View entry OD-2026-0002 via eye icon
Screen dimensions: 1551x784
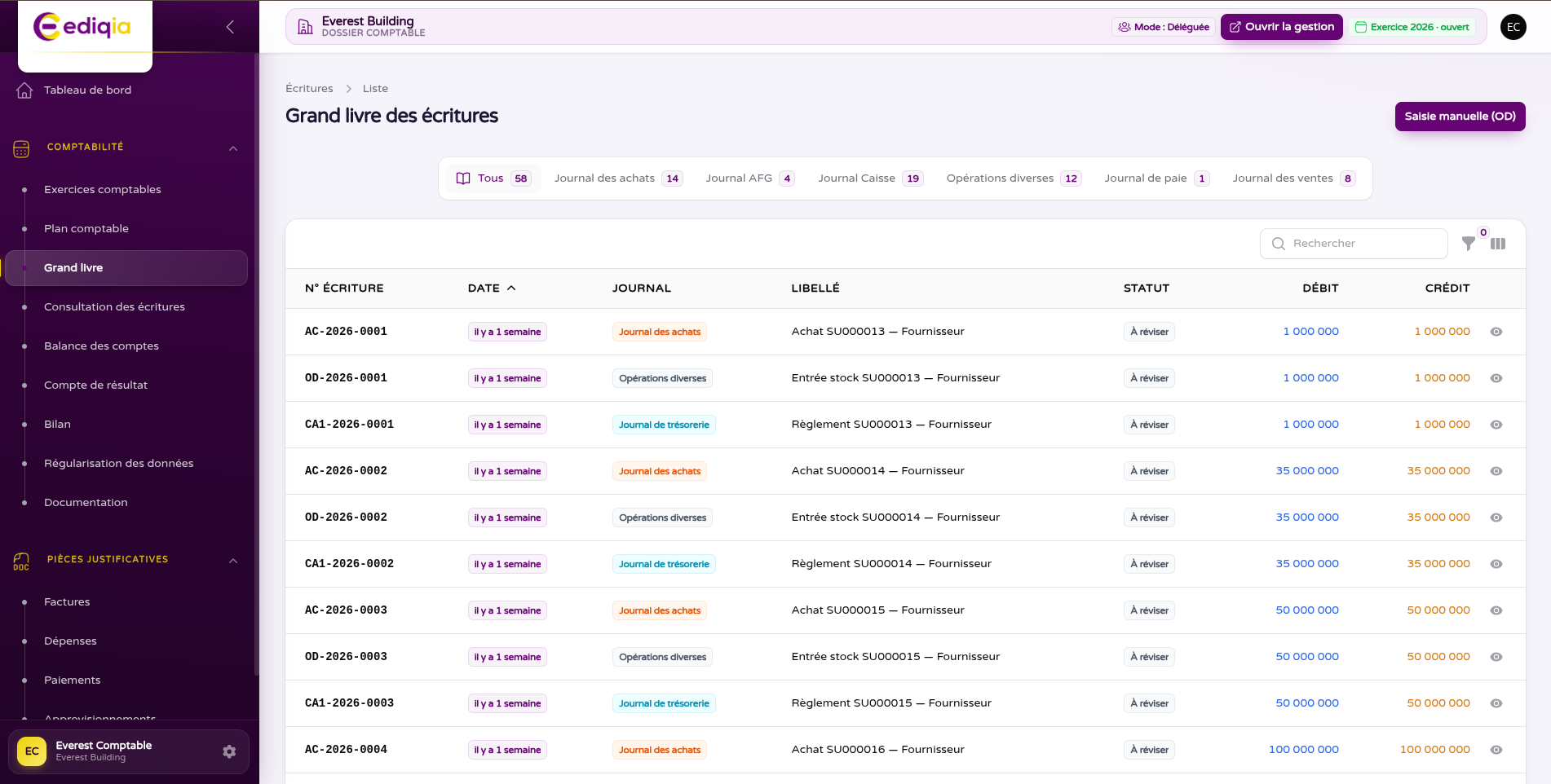1496,518
